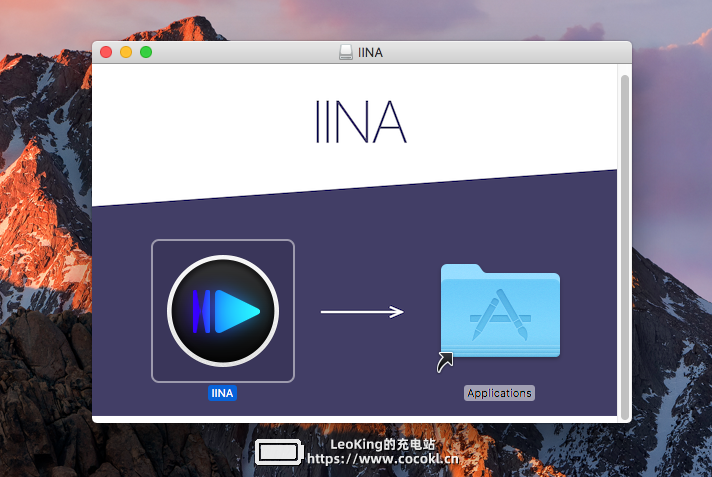Image resolution: width=712 pixels, height=477 pixels.
Task: Click the IINA window title text
Action: [x=371, y=53]
